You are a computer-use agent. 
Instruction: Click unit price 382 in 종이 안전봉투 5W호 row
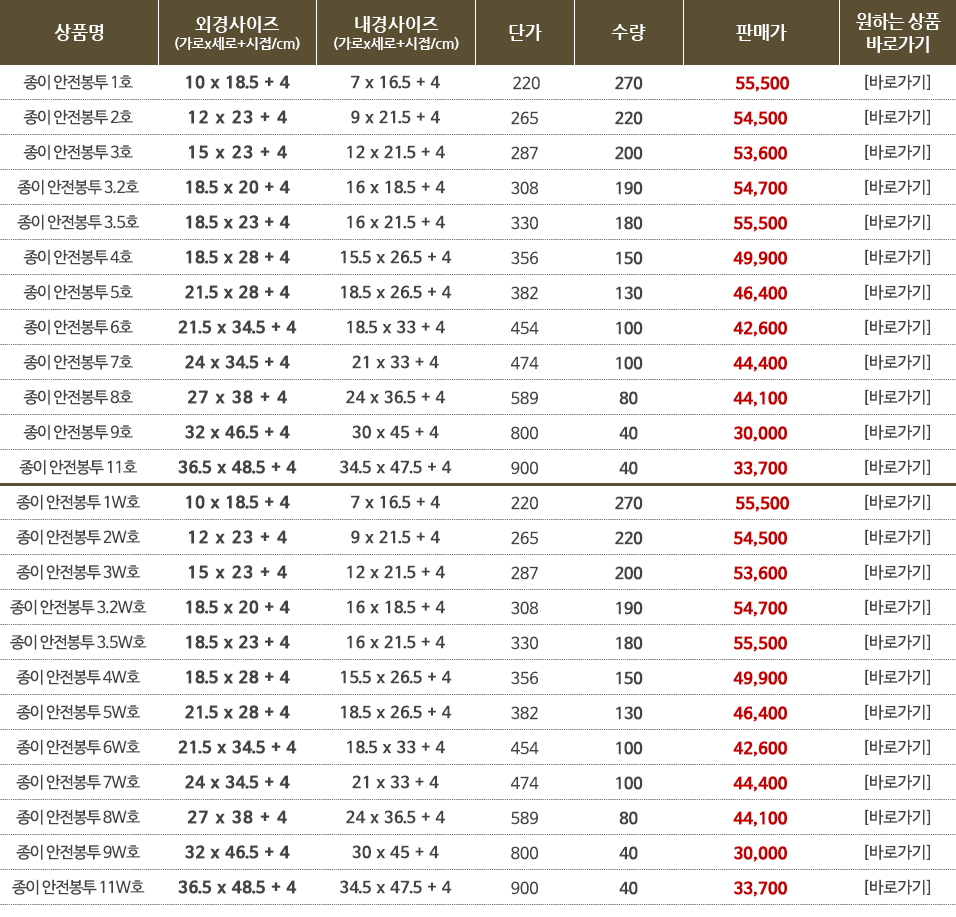click(524, 713)
